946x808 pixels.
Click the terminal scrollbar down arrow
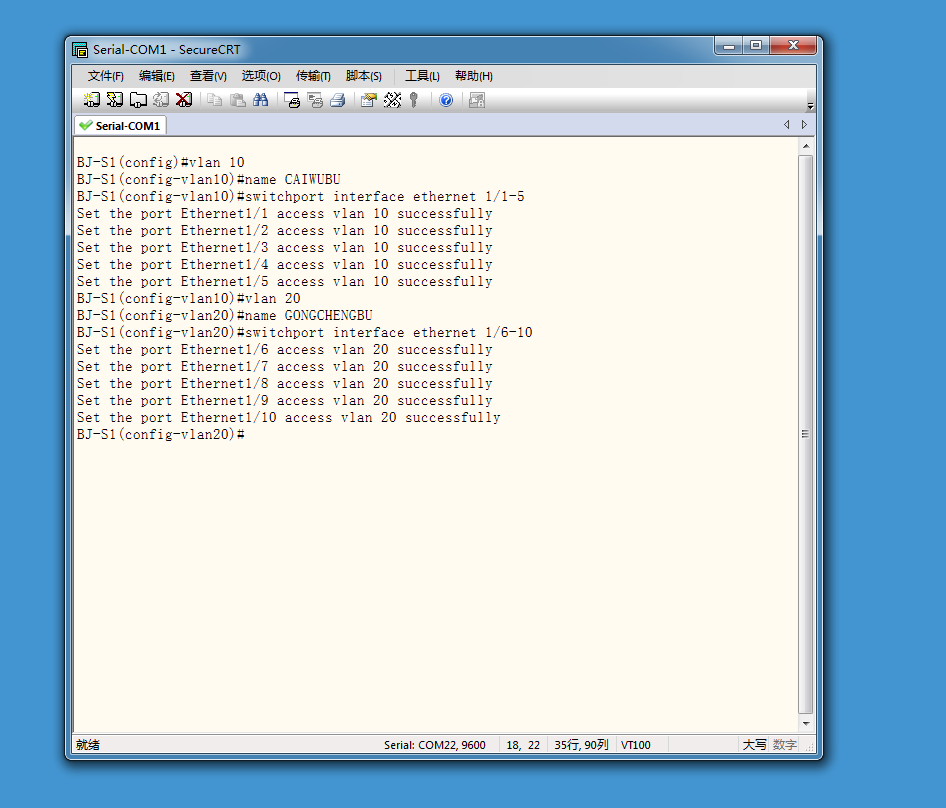point(806,724)
